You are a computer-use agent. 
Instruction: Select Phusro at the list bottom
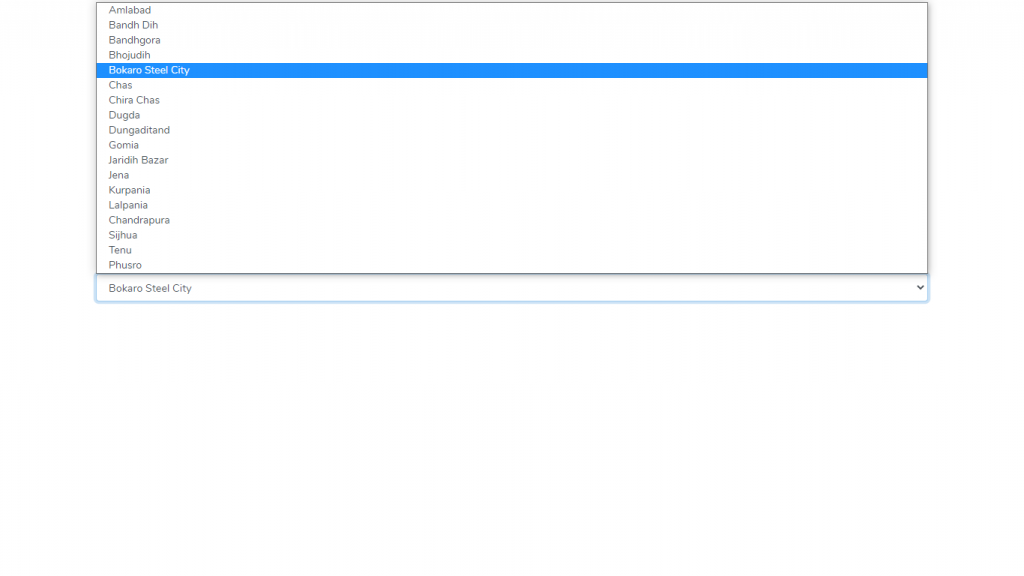pos(125,265)
